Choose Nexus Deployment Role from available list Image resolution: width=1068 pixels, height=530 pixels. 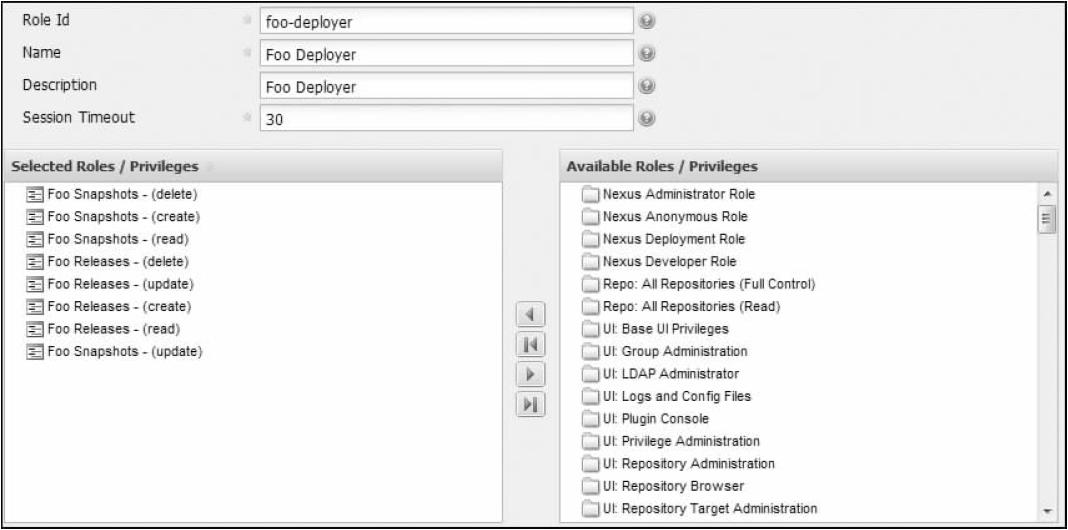click(x=674, y=239)
